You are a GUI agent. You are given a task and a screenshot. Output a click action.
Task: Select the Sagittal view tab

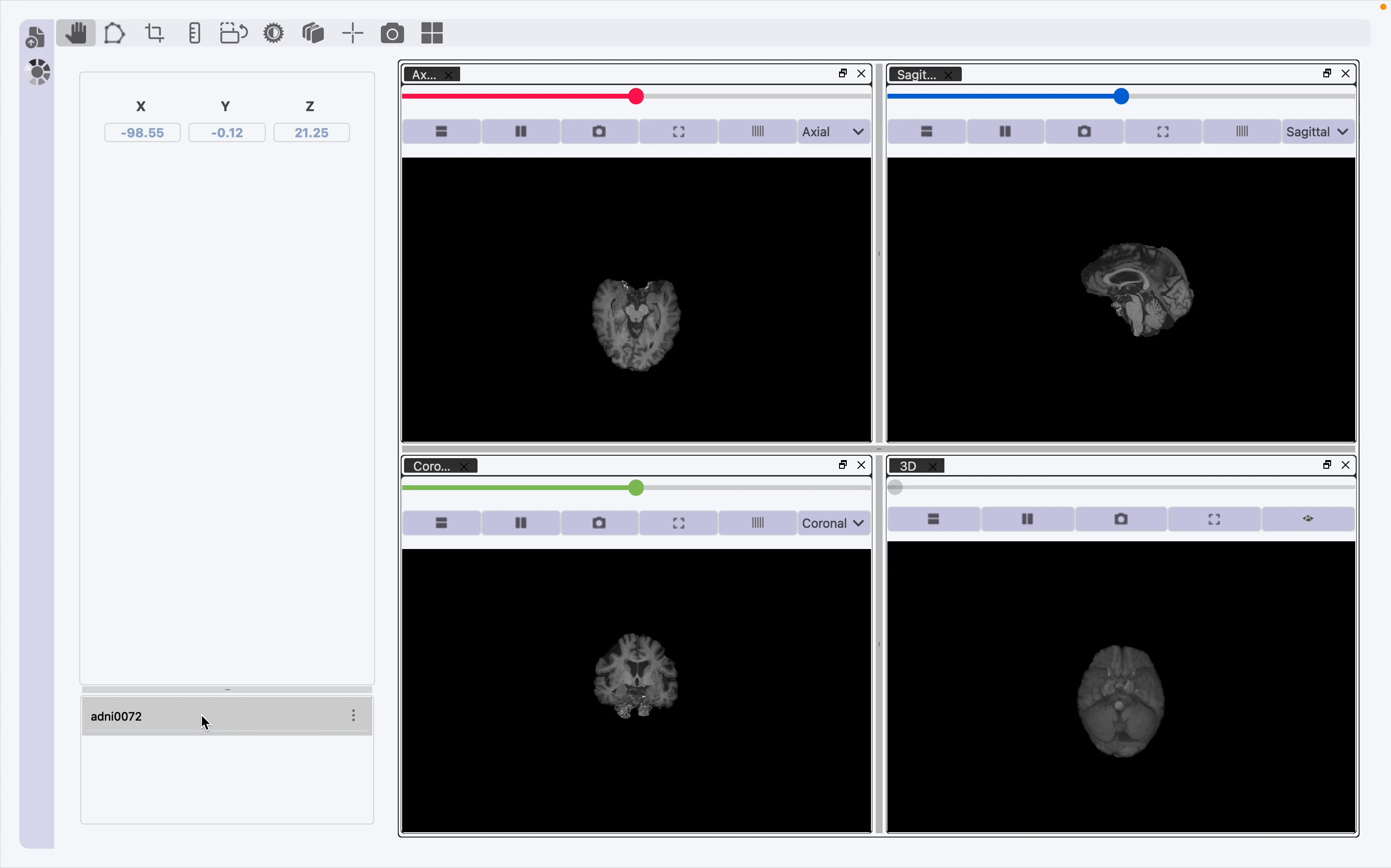point(916,74)
